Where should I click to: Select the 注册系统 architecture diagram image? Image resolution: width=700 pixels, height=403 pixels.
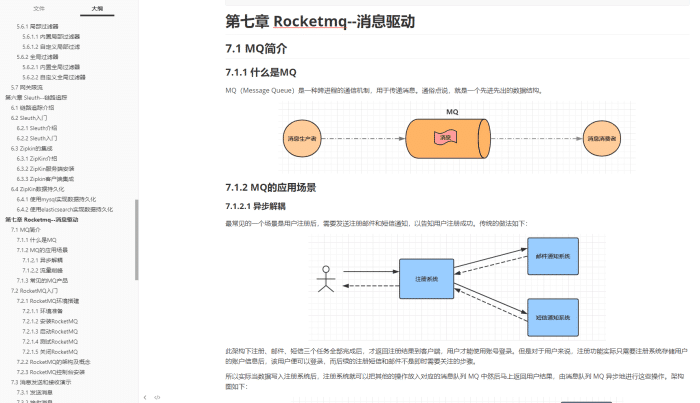coord(457,287)
